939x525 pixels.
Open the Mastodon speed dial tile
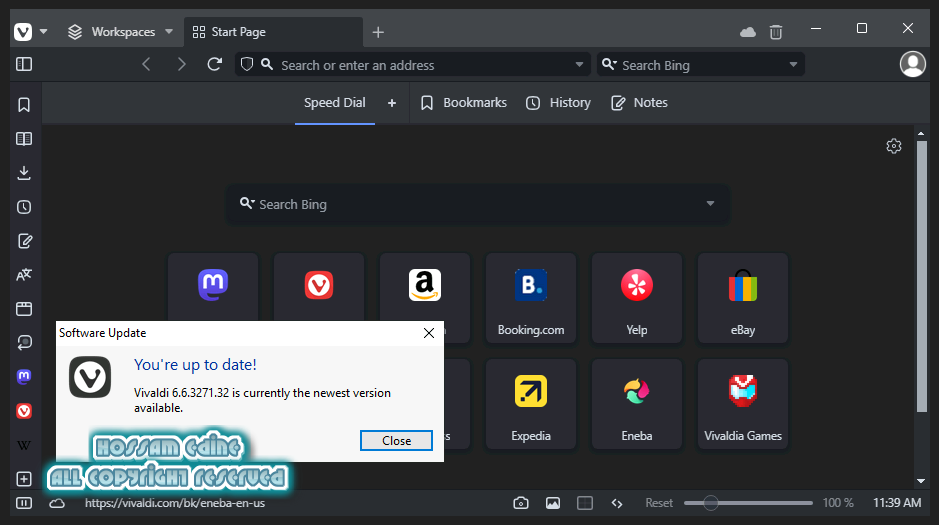(213, 289)
